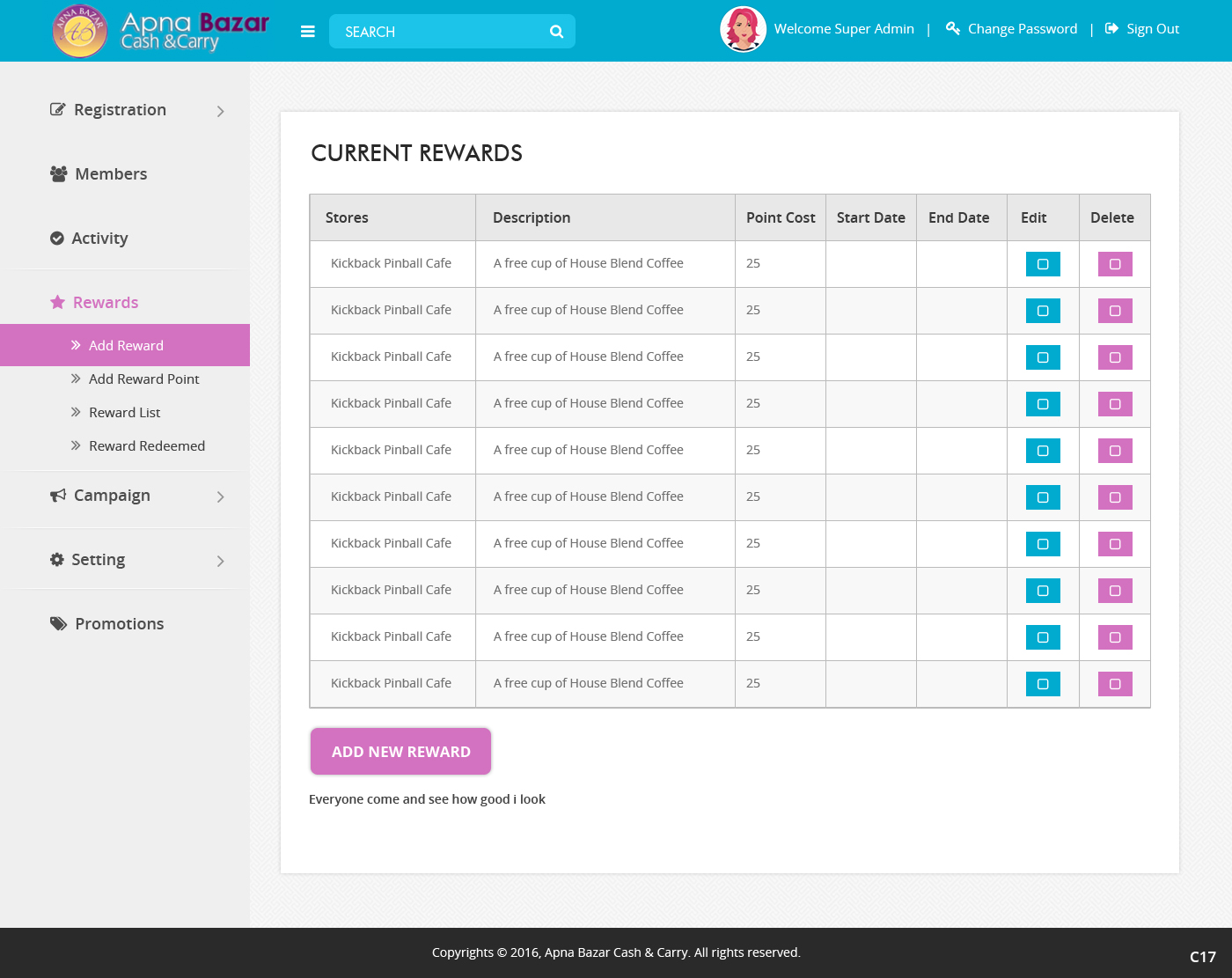Screen dimensions: 1232x978
Task: Click the ADD NEW REWARD button
Action: 400,752
